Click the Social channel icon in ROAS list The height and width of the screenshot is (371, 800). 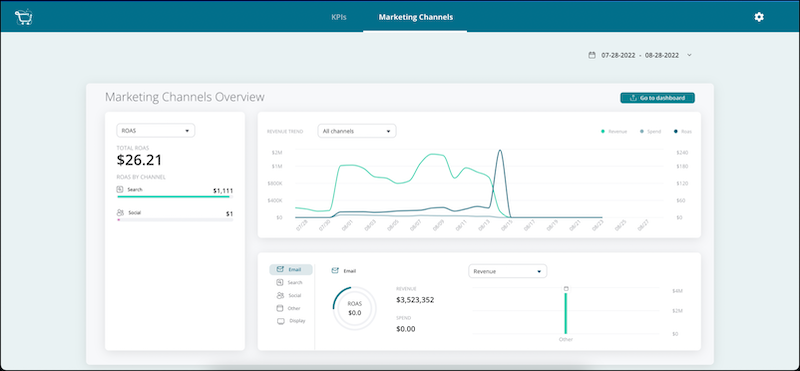click(120, 212)
